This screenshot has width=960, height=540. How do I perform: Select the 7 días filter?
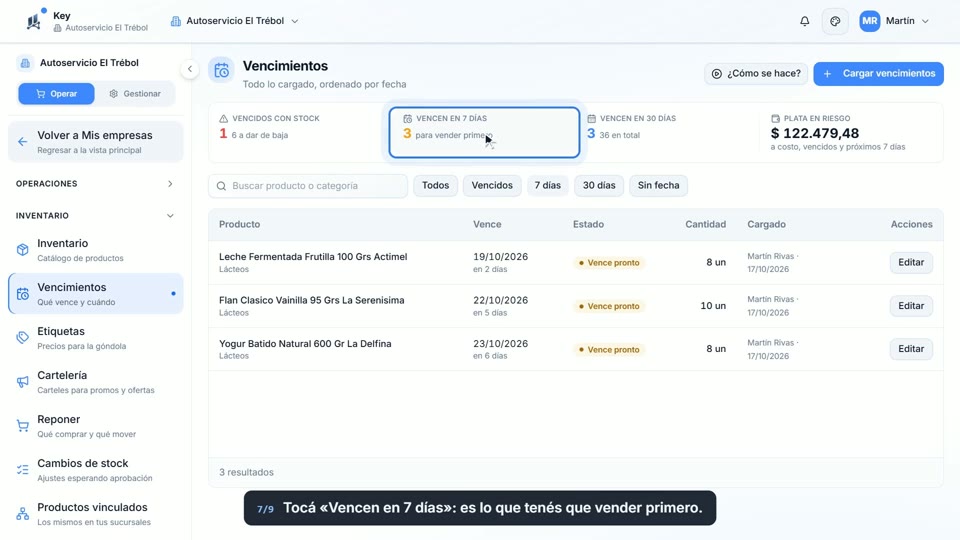(547, 186)
